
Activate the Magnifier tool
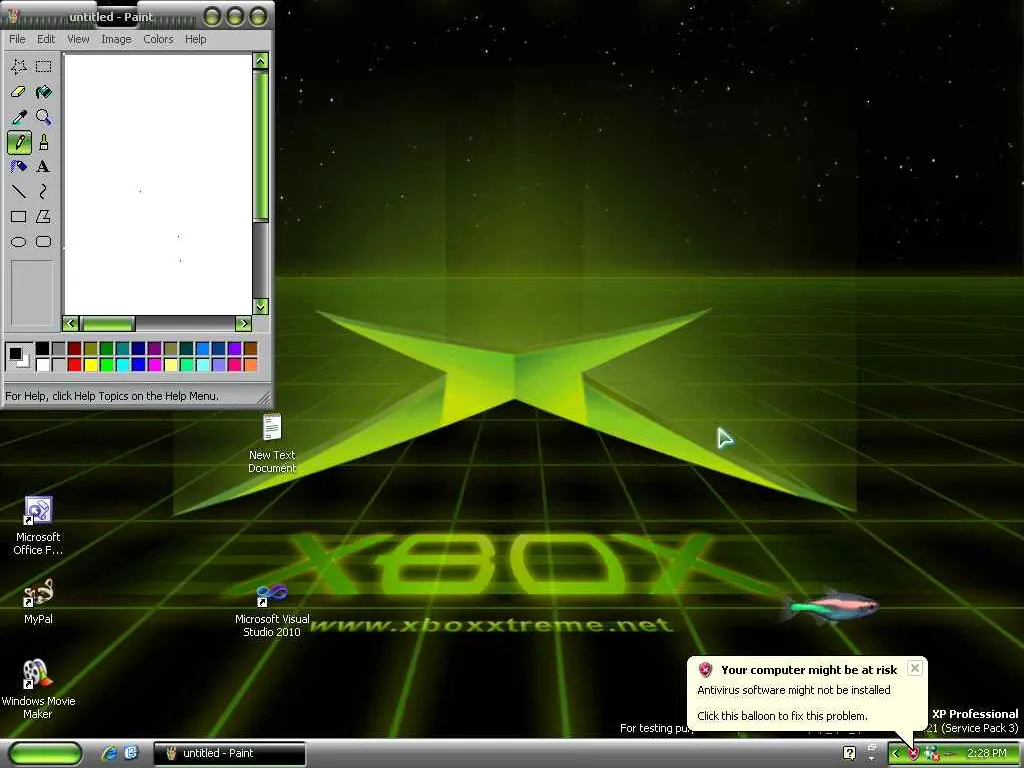44,117
